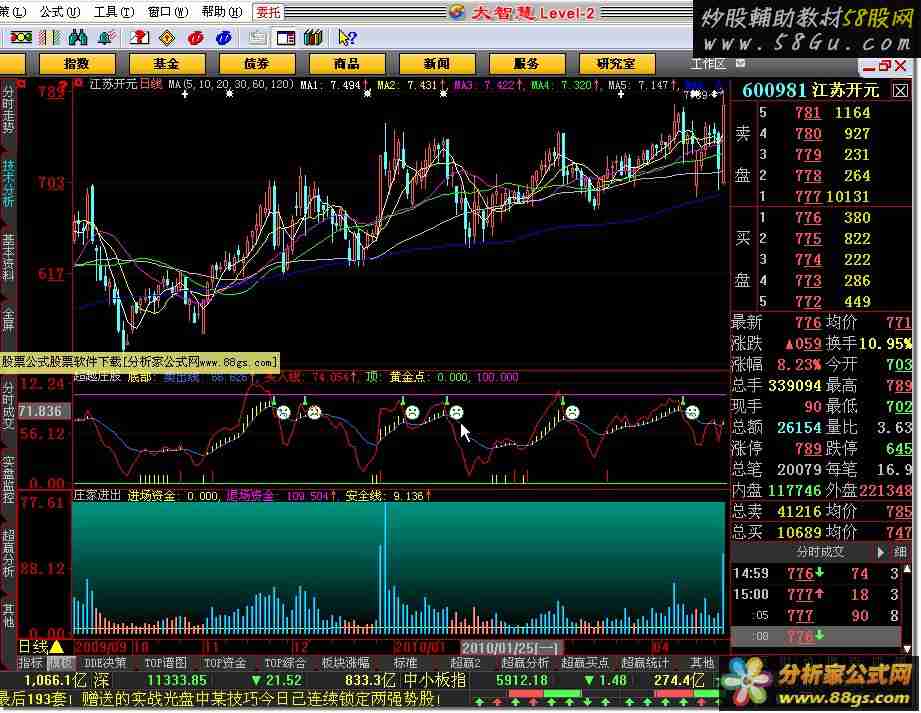Click the arrow next to 分时成交 header

tap(880, 552)
